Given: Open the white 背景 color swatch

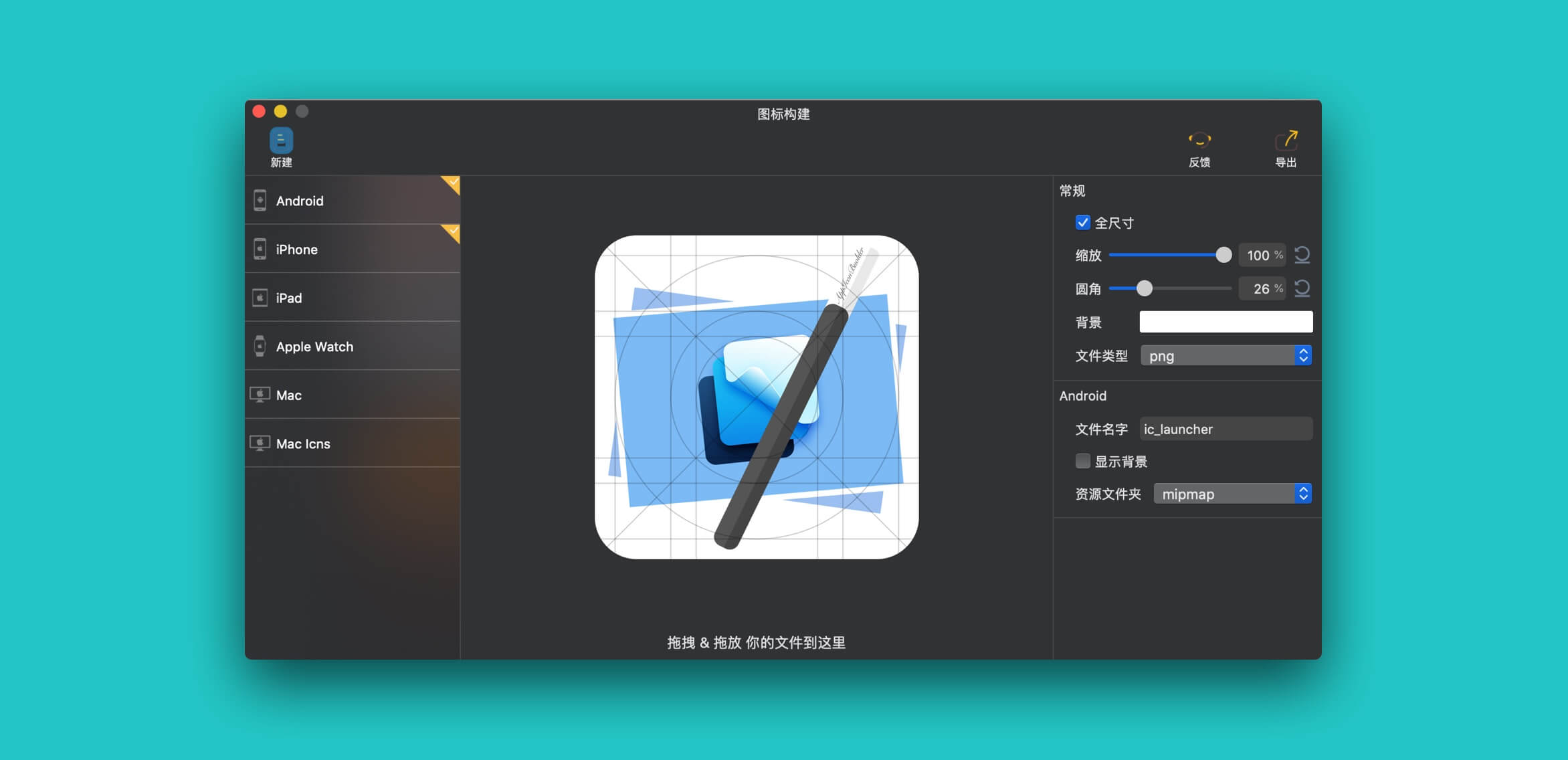Looking at the screenshot, I should [1226, 322].
